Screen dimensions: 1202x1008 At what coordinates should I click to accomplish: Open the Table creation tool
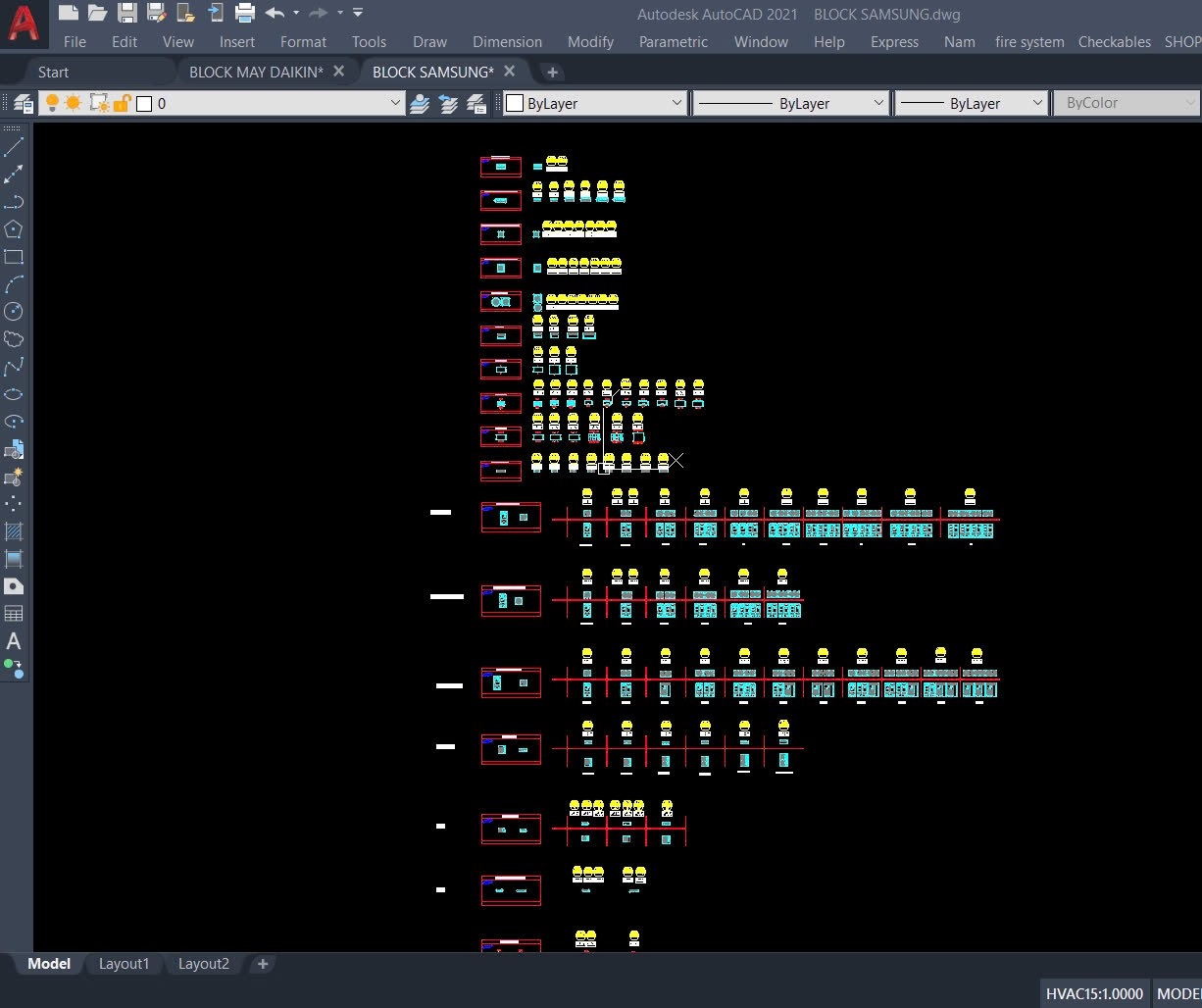tap(14, 614)
